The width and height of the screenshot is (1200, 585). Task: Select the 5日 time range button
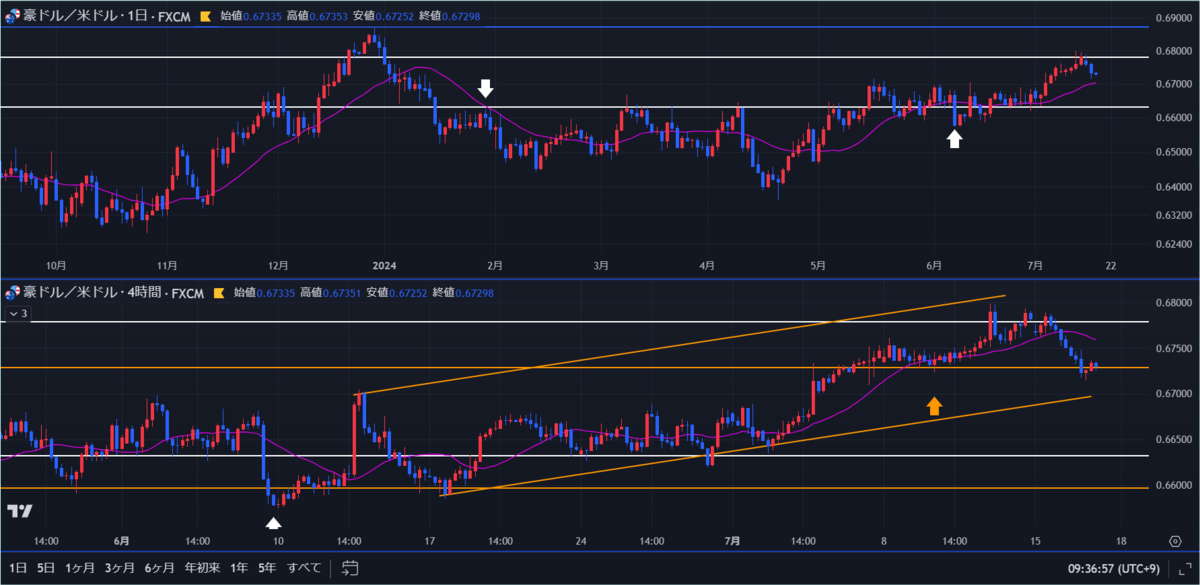46,568
